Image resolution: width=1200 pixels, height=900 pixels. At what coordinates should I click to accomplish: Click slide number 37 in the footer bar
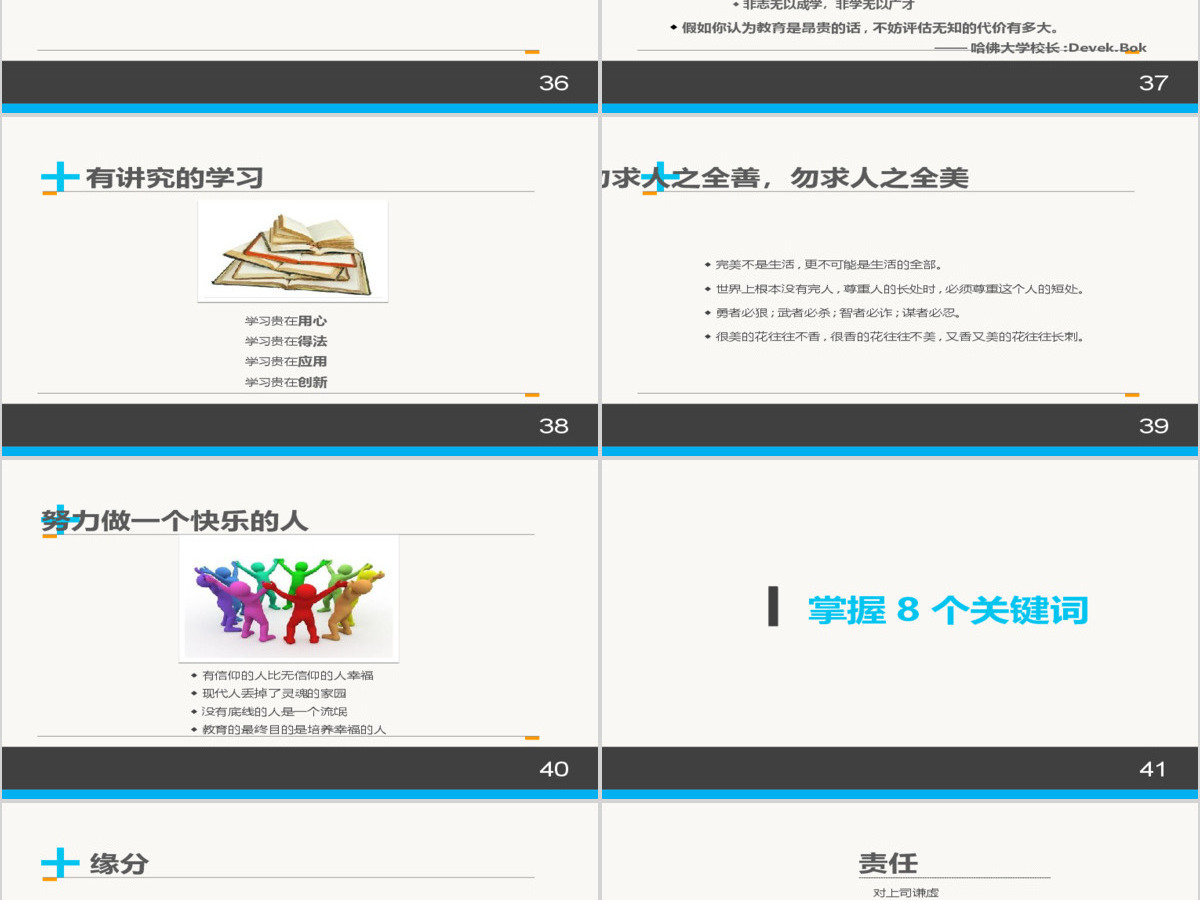pyautogui.click(x=1154, y=83)
